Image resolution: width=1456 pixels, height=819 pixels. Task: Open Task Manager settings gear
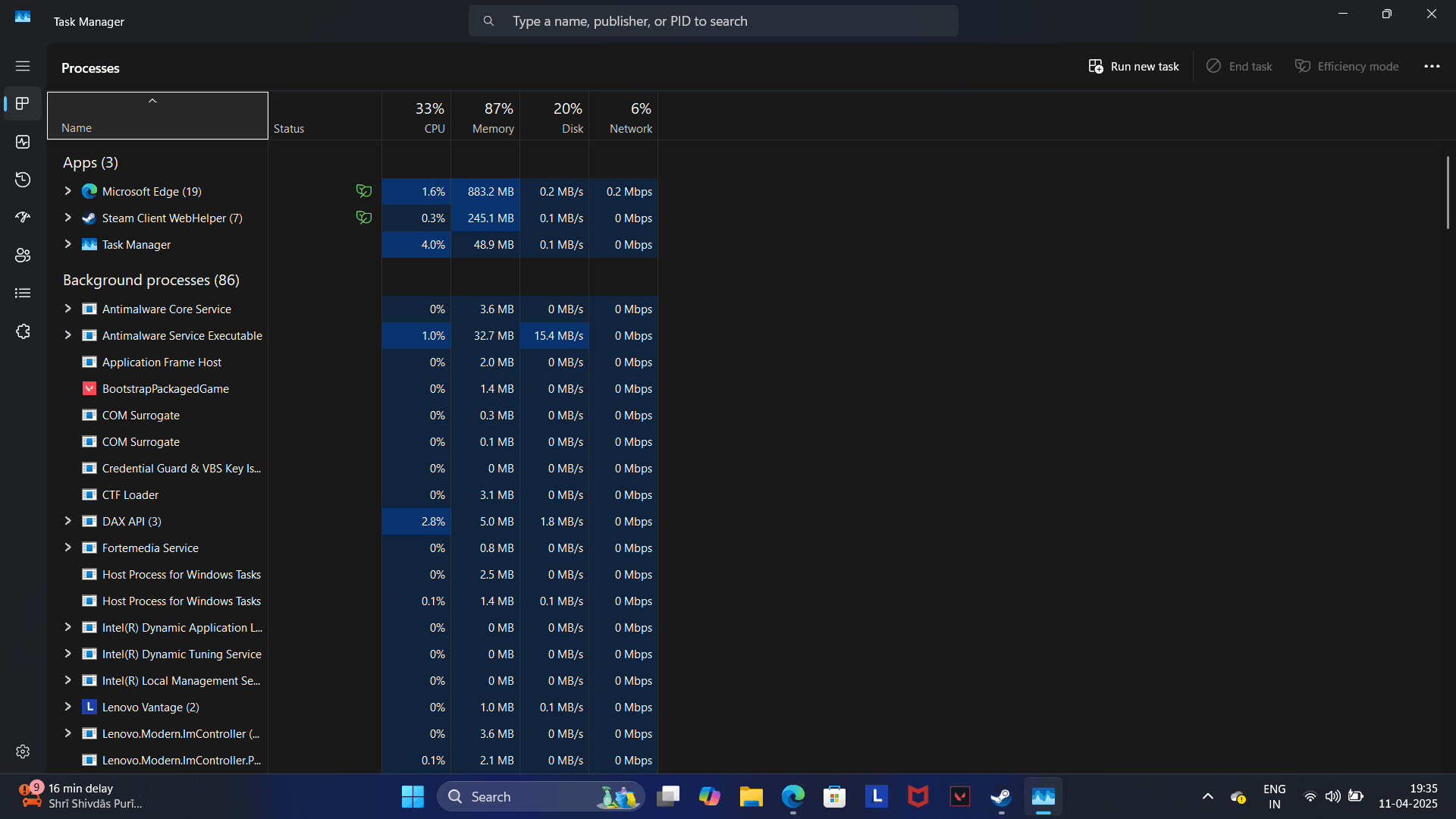coord(23,752)
